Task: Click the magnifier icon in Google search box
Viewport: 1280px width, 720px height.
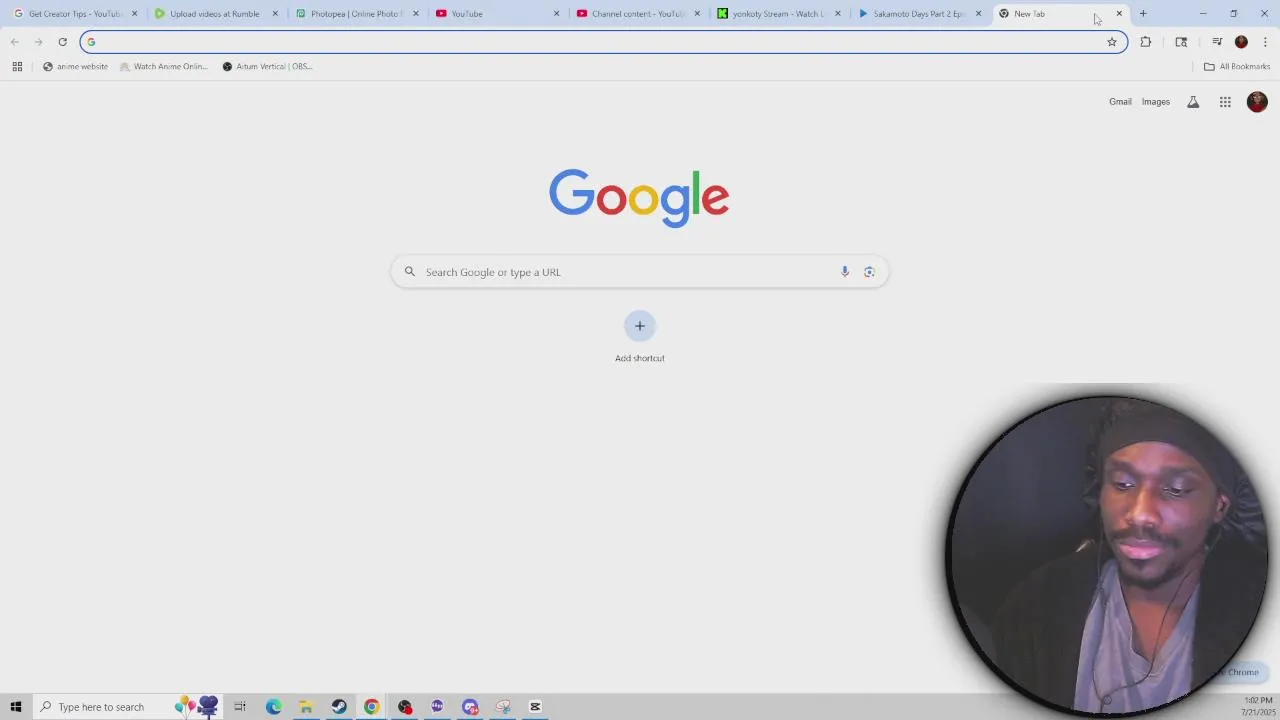Action: point(409,272)
